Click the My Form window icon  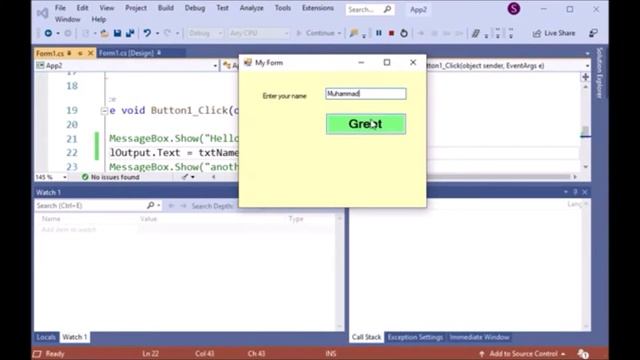coord(247,62)
